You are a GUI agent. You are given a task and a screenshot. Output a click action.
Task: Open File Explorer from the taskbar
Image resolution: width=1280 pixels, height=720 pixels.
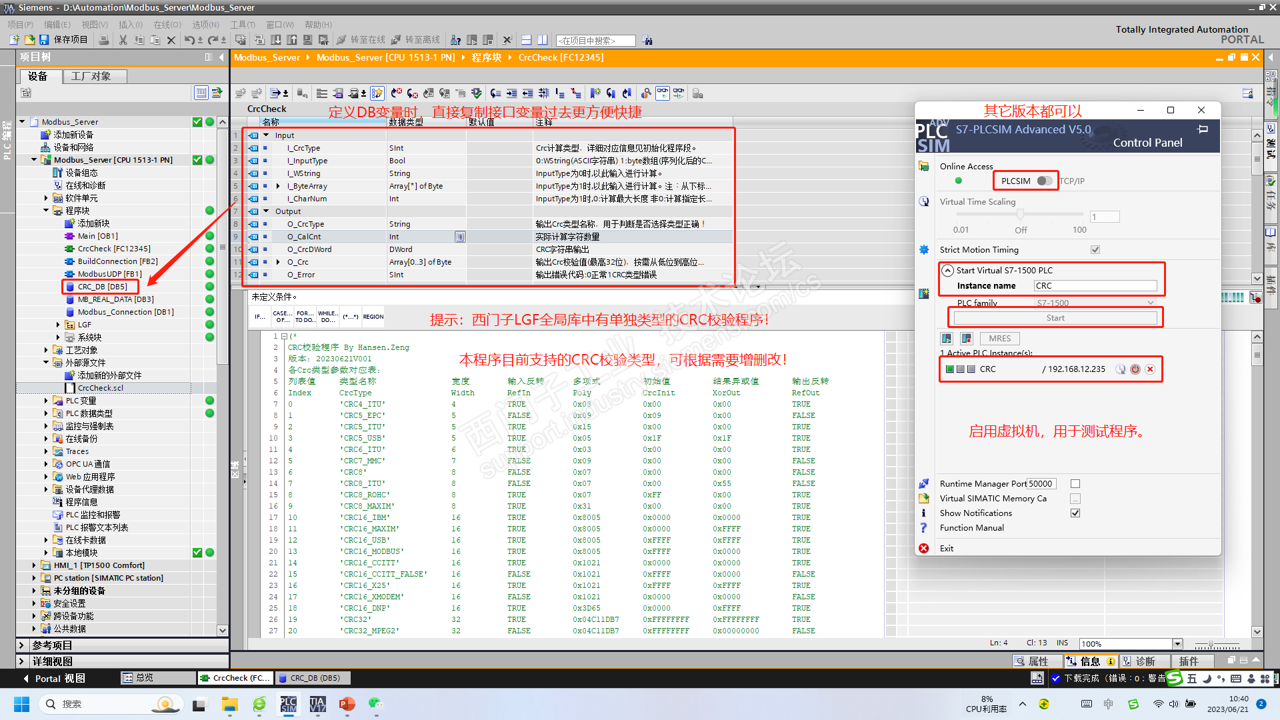[230, 704]
